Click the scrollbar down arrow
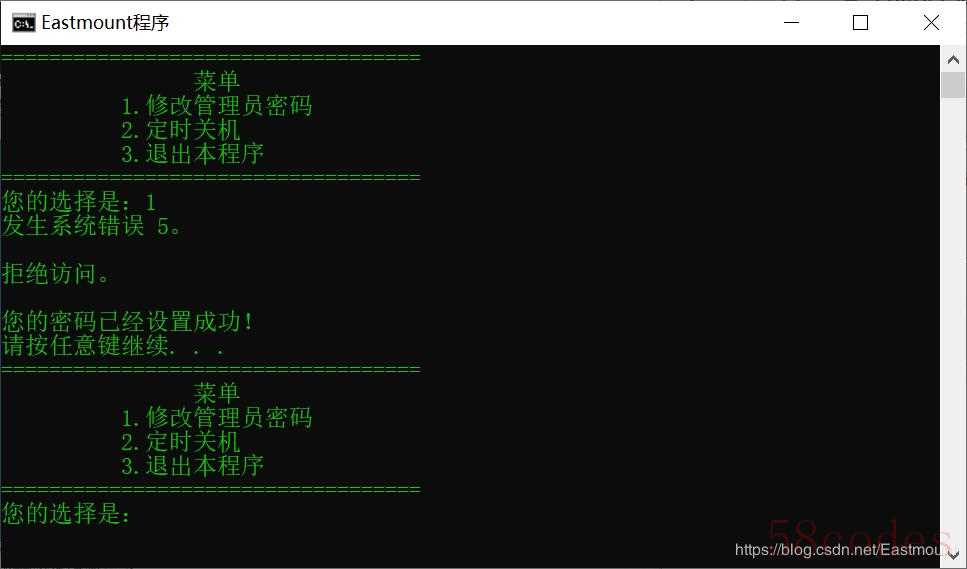This screenshot has height=569, width=967. tap(953, 555)
